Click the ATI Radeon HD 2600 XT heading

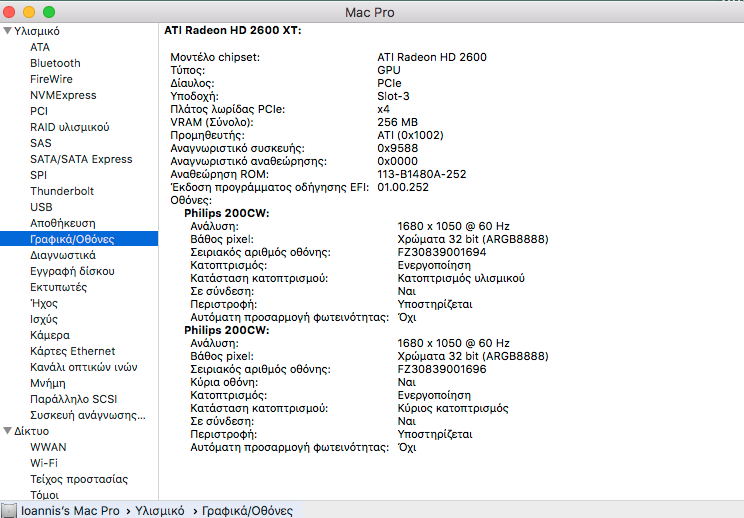point(232,30)
